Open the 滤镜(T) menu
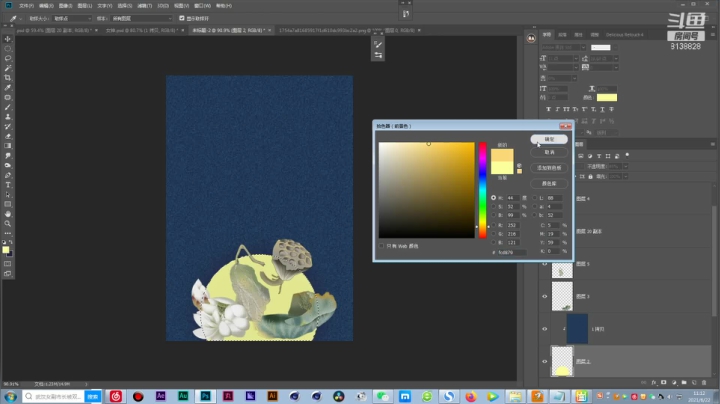Viewport: 720px width, 404px height. pos(144,6)
